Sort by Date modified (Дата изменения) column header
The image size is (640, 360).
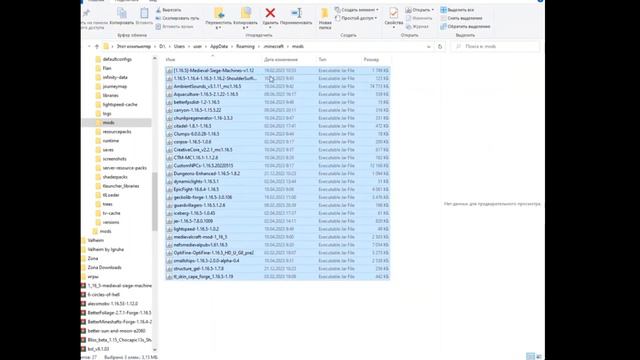281,60
